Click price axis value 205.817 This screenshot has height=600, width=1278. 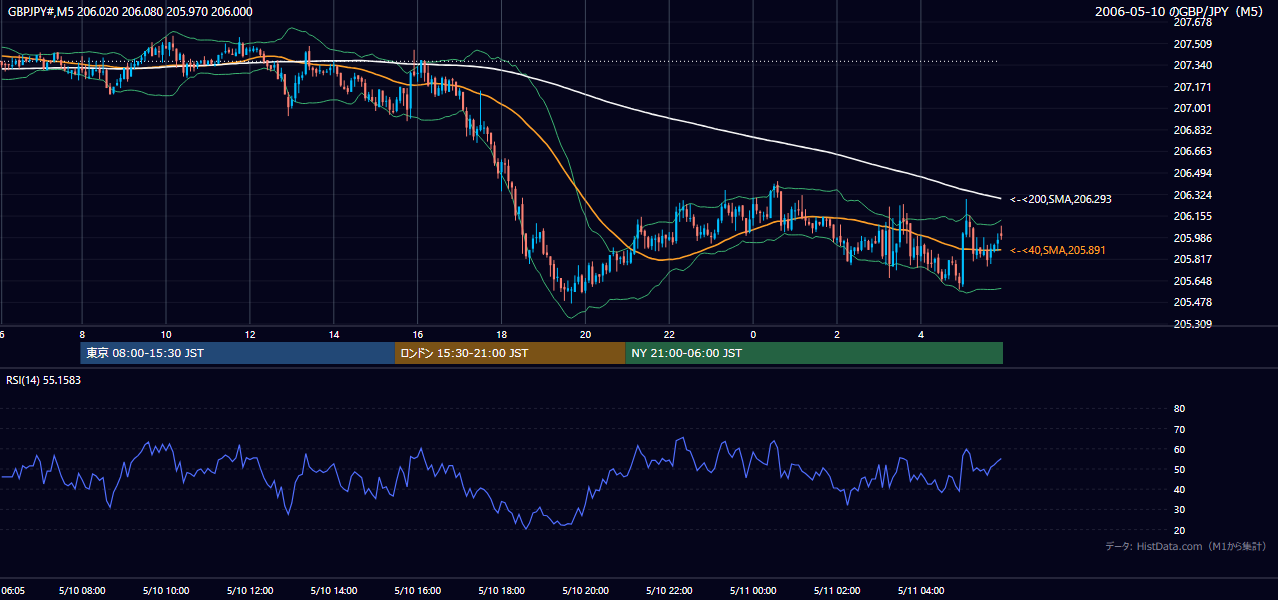click(x=1193, y=259)
